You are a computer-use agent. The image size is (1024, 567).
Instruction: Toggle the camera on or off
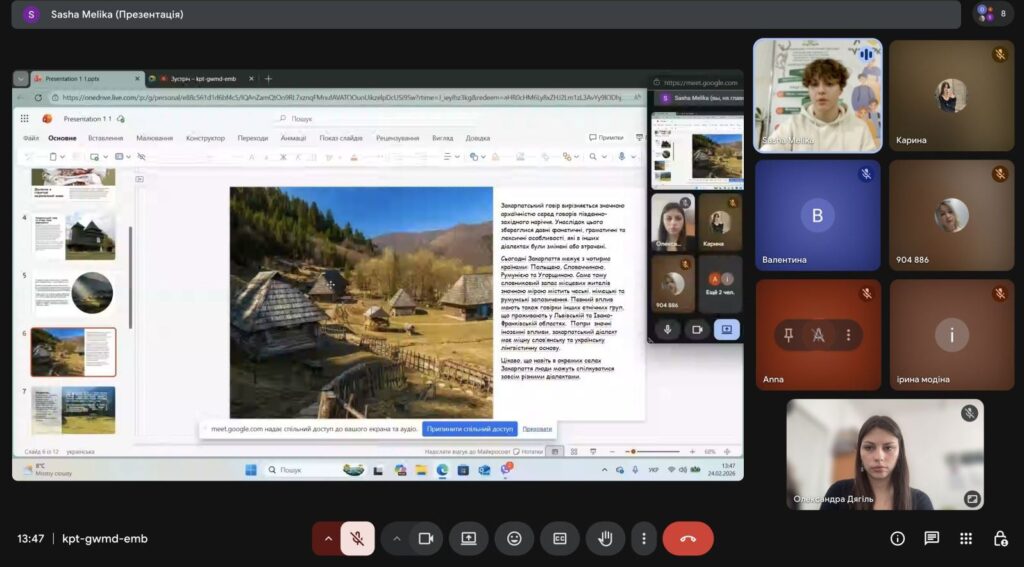click(426, 539)
